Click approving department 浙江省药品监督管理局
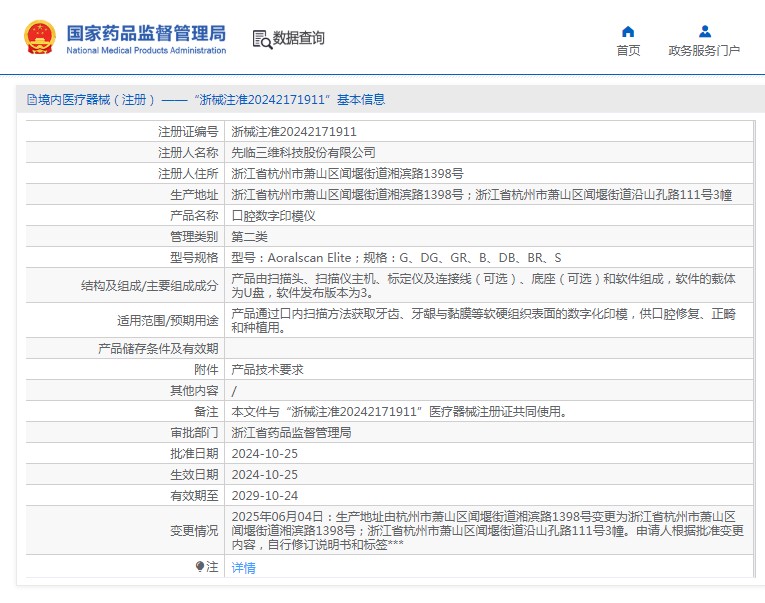The width and height of the screenshot is (765, 603). (291, 432)
